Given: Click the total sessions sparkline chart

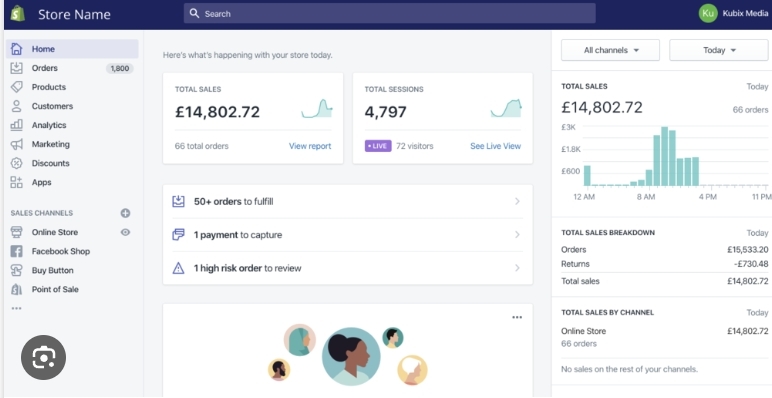Looking at the screenshot, I should 506,108.
